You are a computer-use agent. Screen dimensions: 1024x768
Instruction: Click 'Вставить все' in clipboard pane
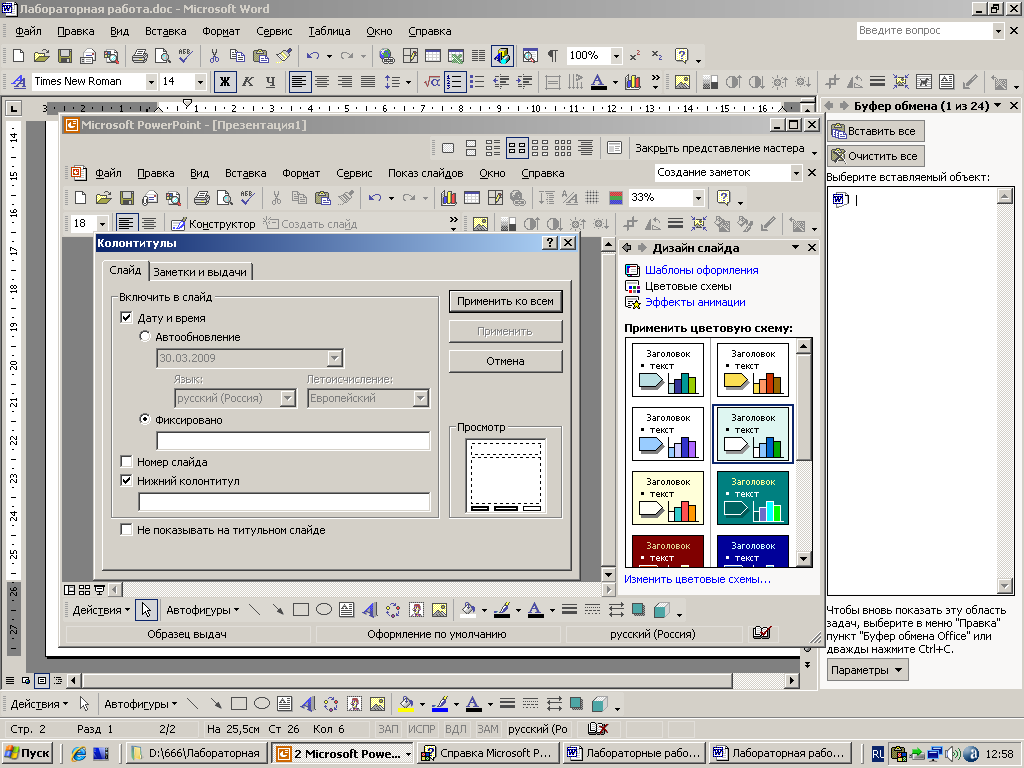pyautogui.click(x=875, y=131)
